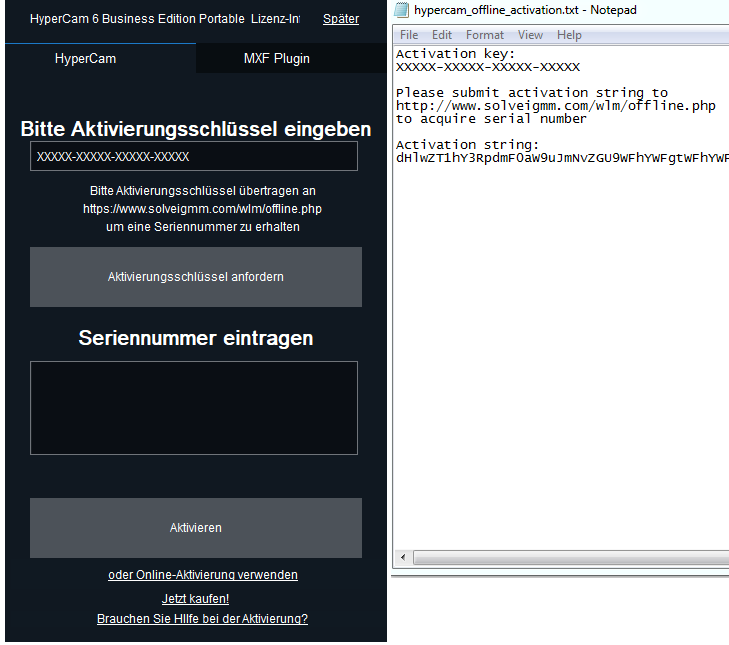This screenshot has width=729, height=645.
Task: Open Brauchen Sie Hilfe bei der Aktivierung link
Action: click(202, 618)
